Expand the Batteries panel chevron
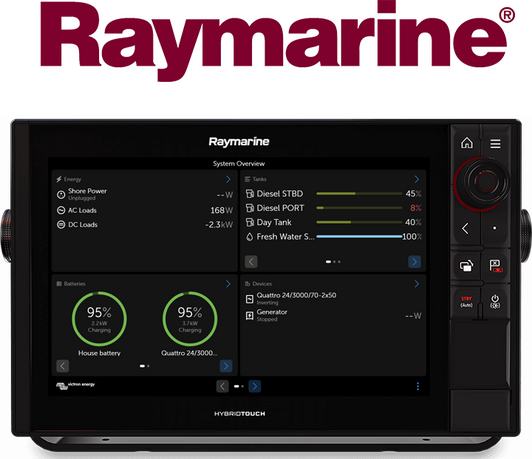 click(x=228, y=284)
